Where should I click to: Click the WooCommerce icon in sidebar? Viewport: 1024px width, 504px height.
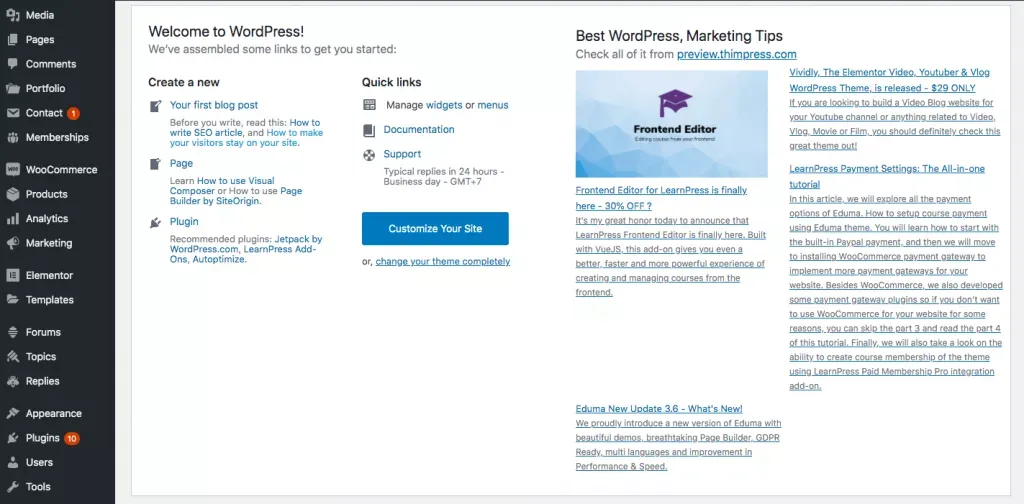pyautogui.click(x=12, y=170)
